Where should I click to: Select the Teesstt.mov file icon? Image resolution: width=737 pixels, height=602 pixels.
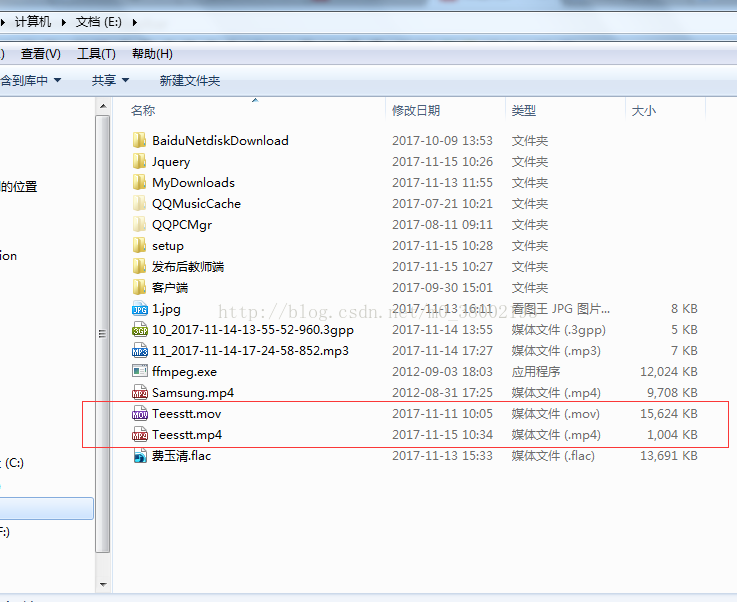point(140,414)
